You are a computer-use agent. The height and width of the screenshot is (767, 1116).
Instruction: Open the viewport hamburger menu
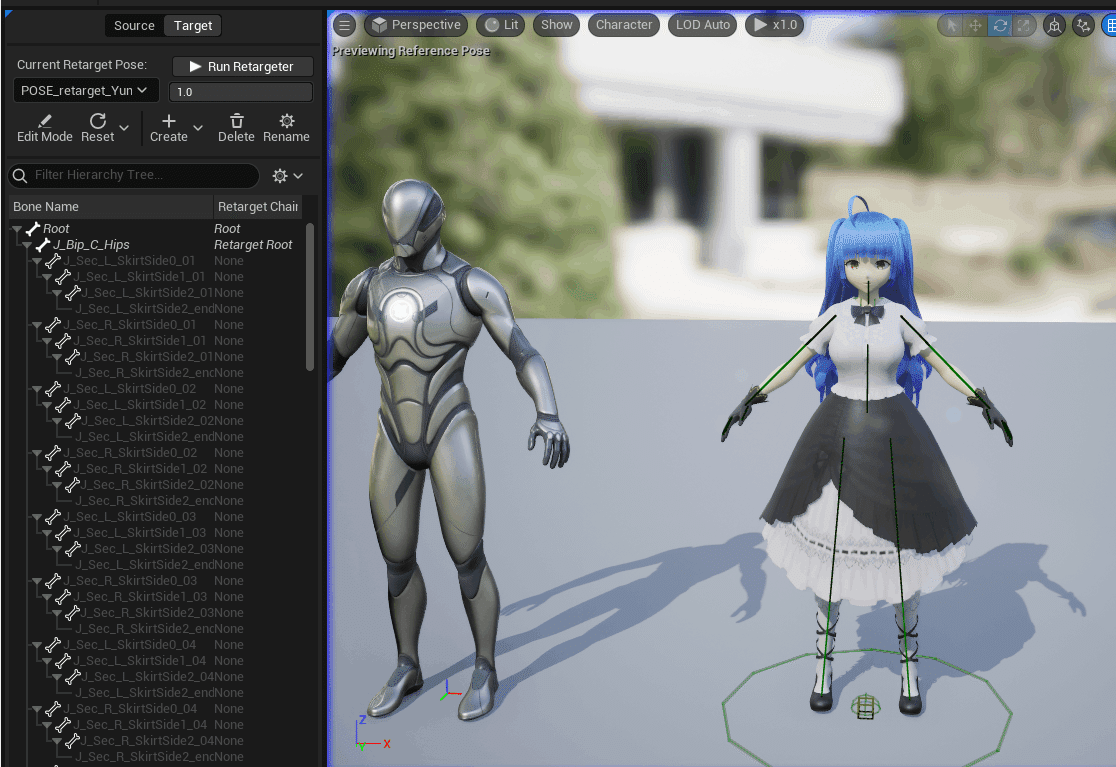[344, 25]
